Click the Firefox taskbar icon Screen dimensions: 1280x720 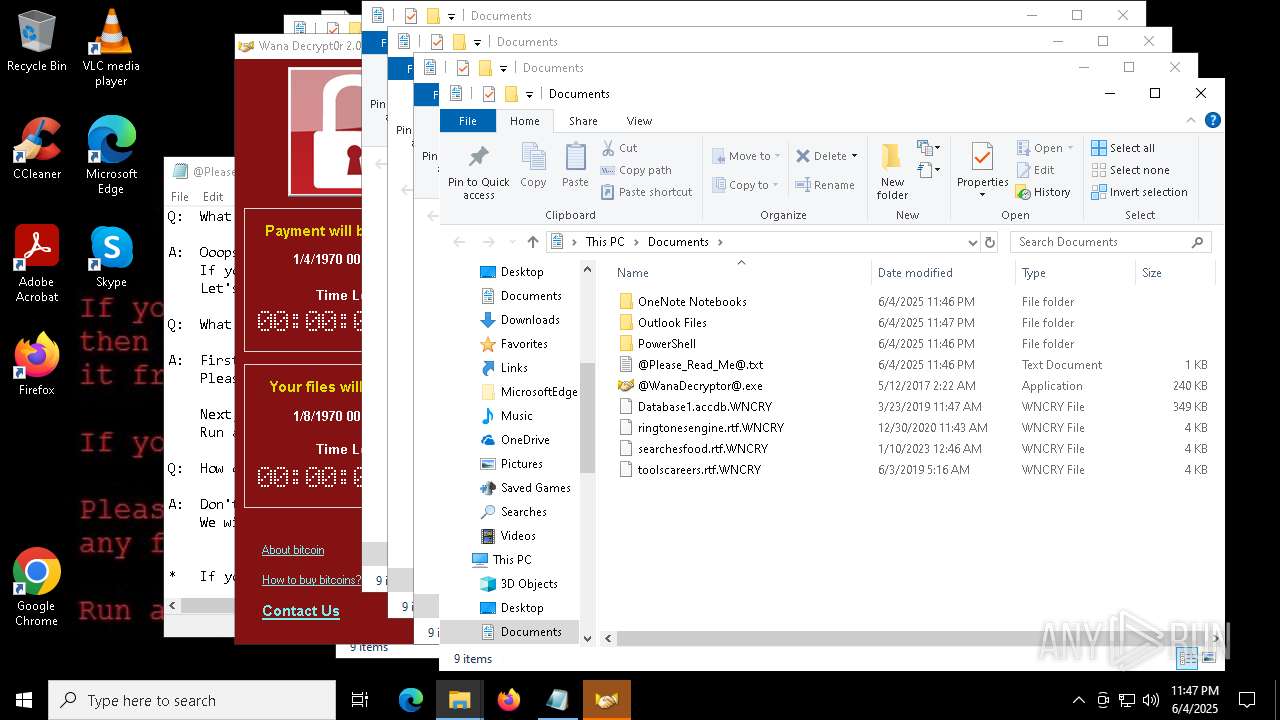pyautogui.click(x=508, y=700)
